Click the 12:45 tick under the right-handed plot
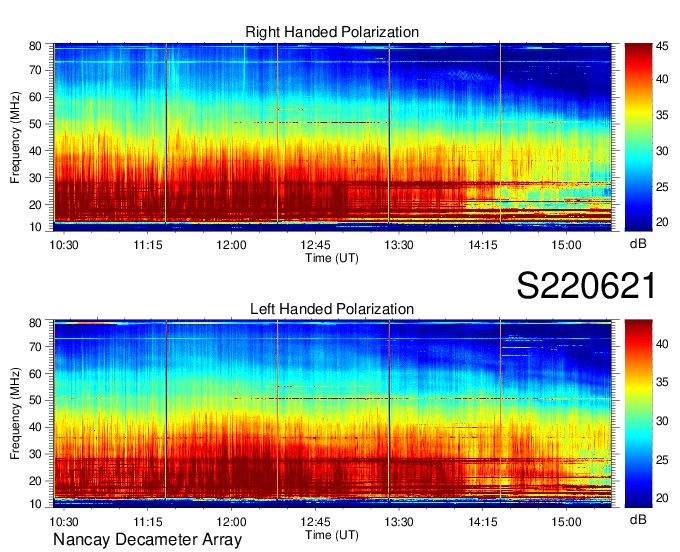This screenshot has height=552, width=680. (x=315, y=245)
